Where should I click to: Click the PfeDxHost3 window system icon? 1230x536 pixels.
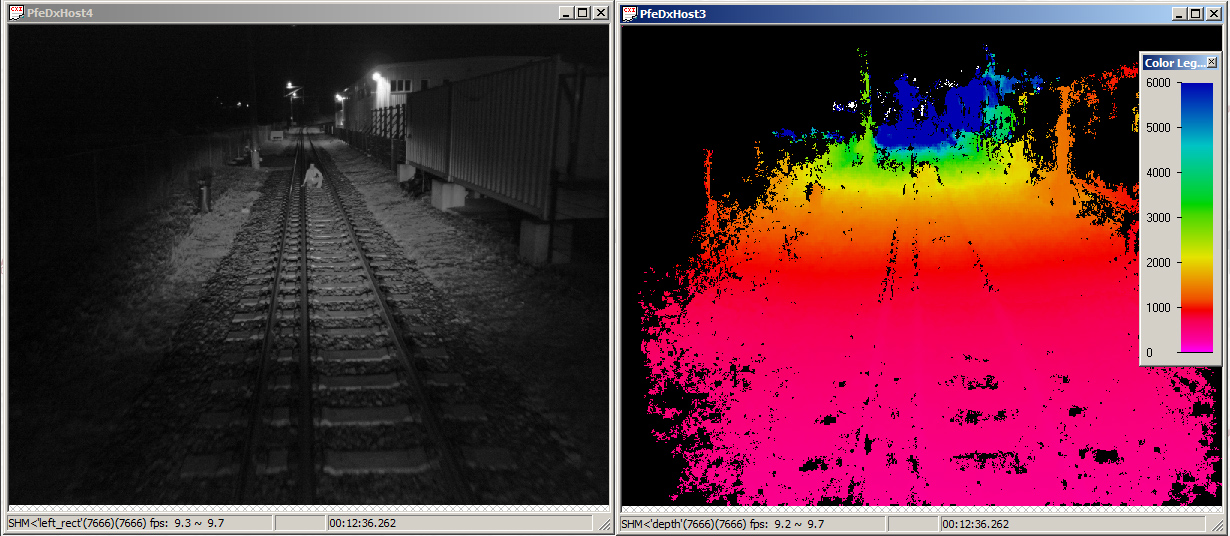click(x=629, y=13)
